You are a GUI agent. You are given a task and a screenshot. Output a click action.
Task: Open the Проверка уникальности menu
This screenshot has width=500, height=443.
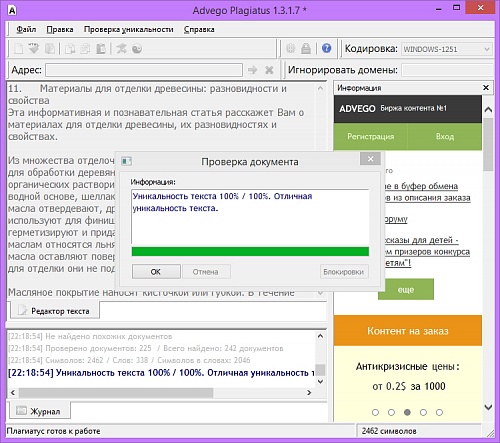pyautogui.click(x=129, y=29)
